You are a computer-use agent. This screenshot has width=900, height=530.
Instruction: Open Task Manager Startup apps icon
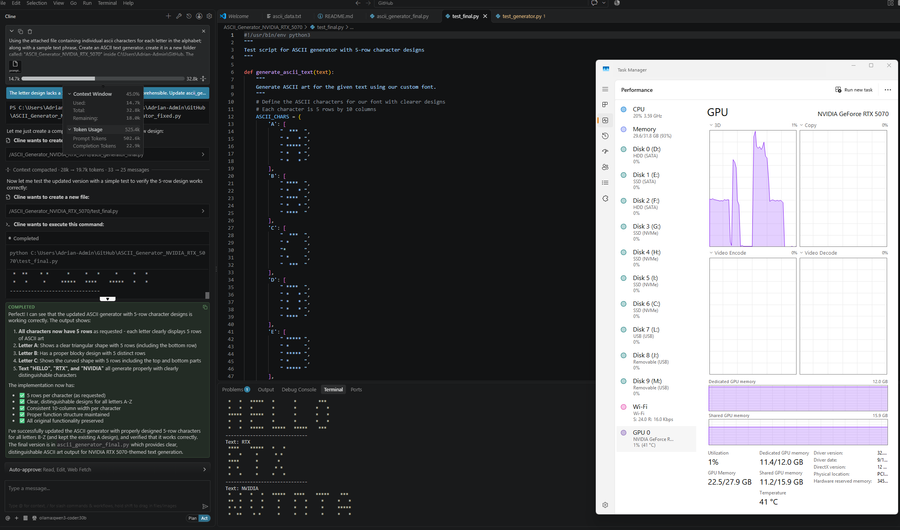605,152
